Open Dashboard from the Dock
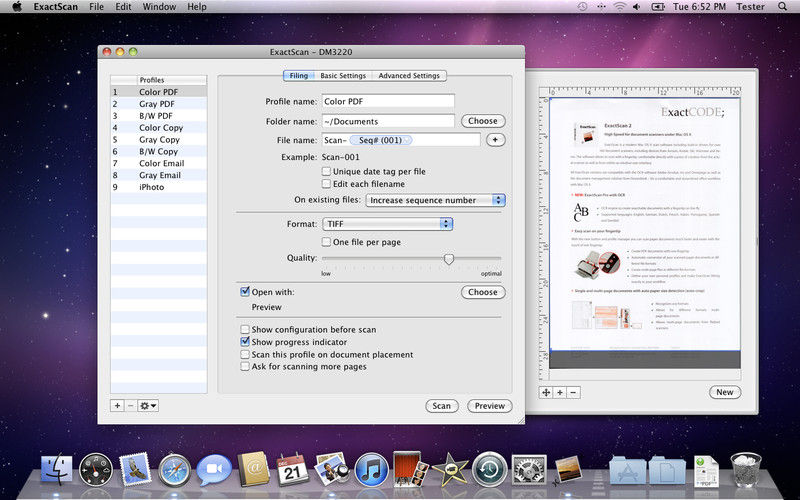The height and width of the screenshot is (500, 800). click(x=96, y=469)
